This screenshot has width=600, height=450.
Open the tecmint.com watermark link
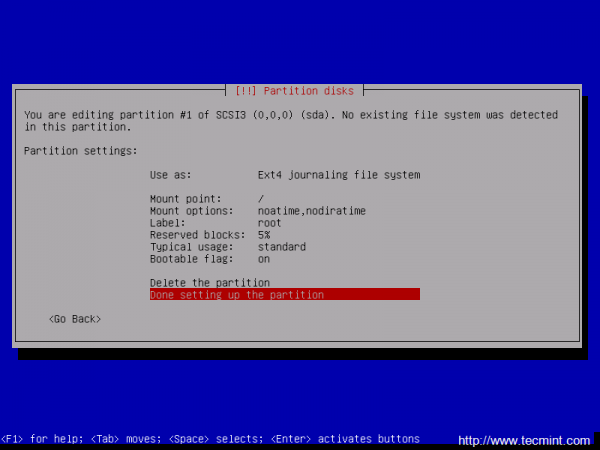pyautogui.click(x=524, y=441)
